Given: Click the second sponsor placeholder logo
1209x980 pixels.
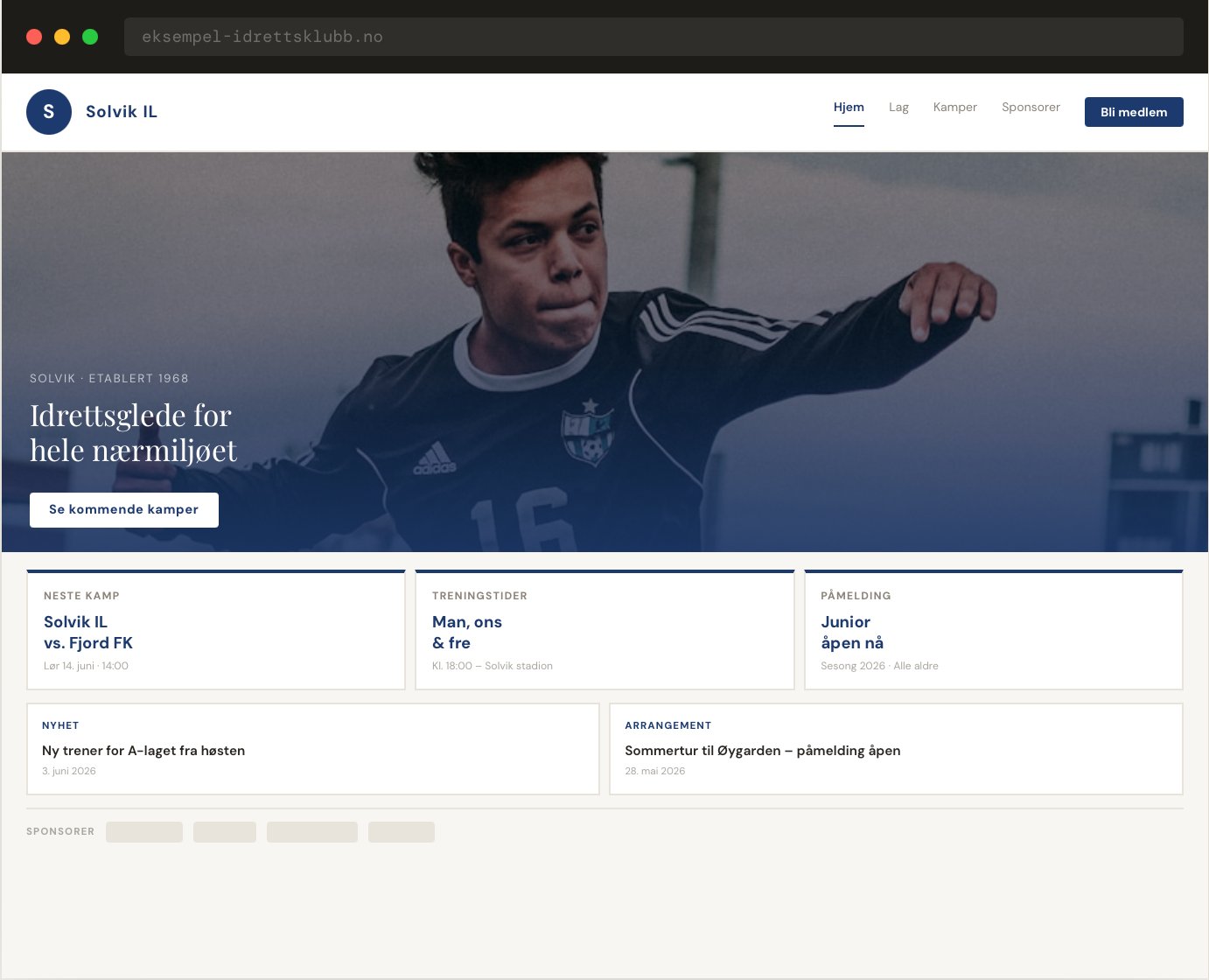Looking at the screenshot, I should [225, 832].
